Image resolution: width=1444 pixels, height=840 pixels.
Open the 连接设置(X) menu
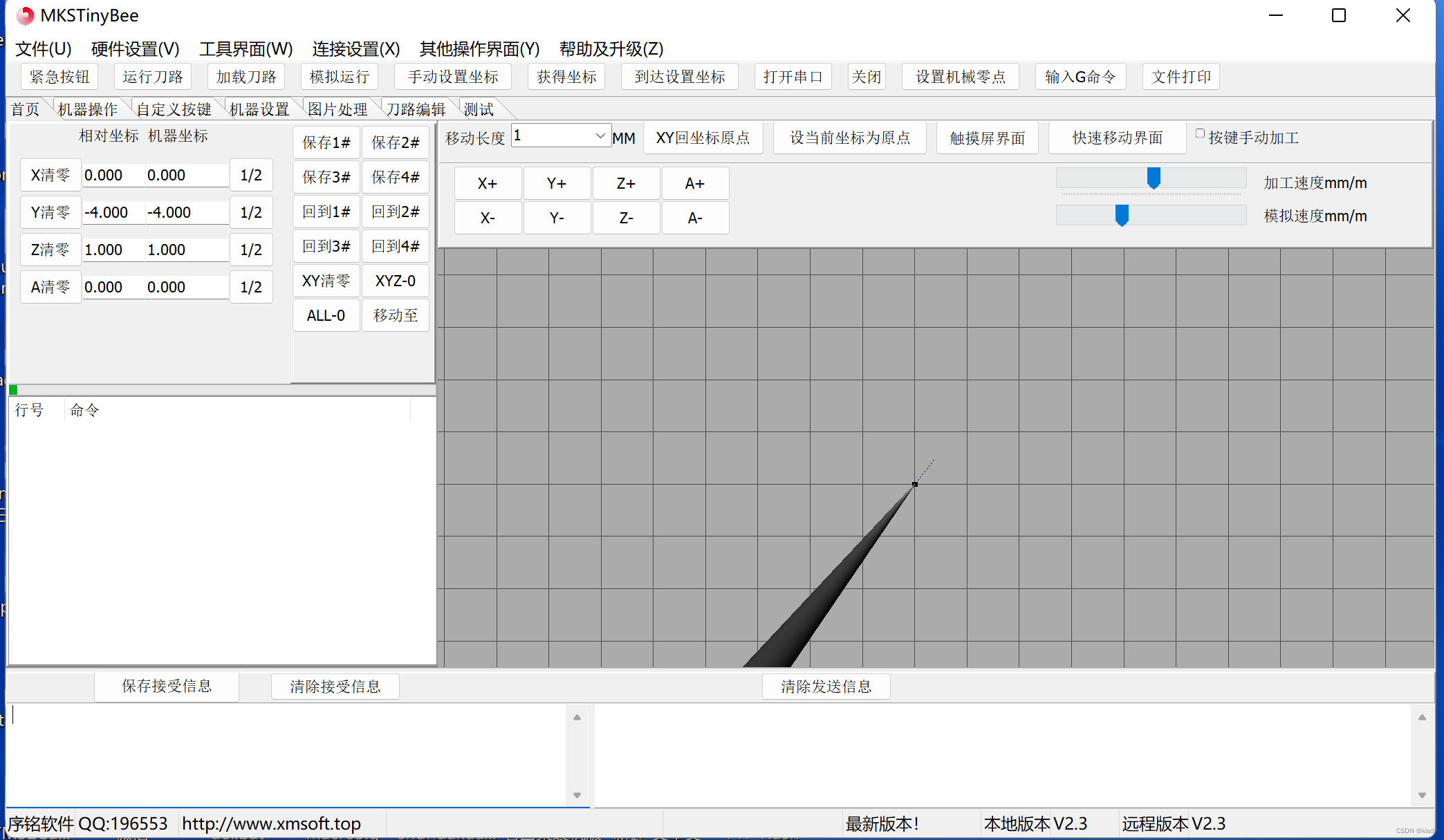pyautogui.click(x=355, y=48)
